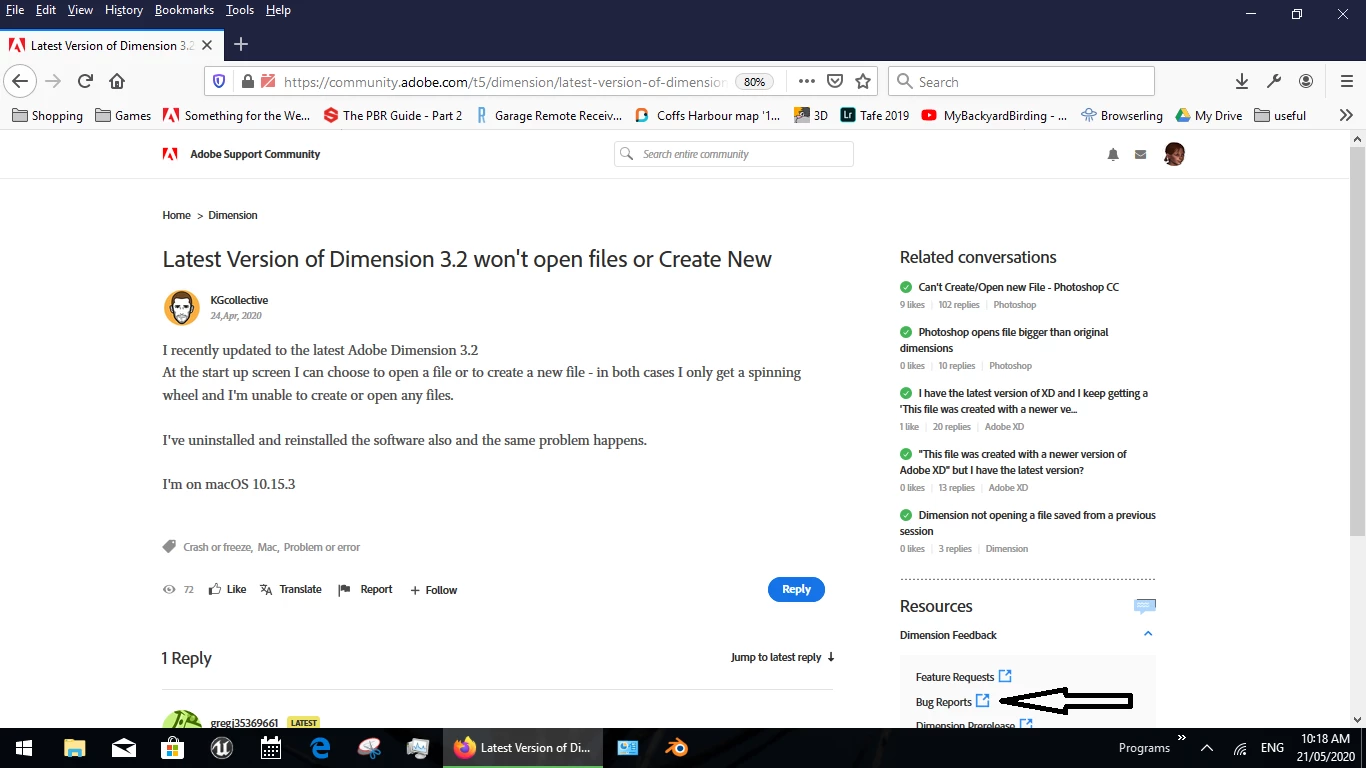Click the tracking protection shield icon

click(x=219, y=82)
